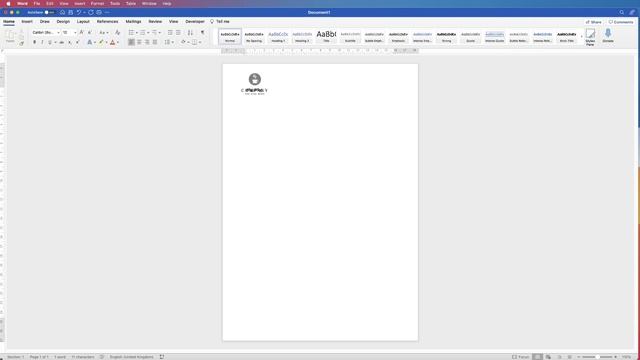Align text right
The image size is (640, 360).
147,42
